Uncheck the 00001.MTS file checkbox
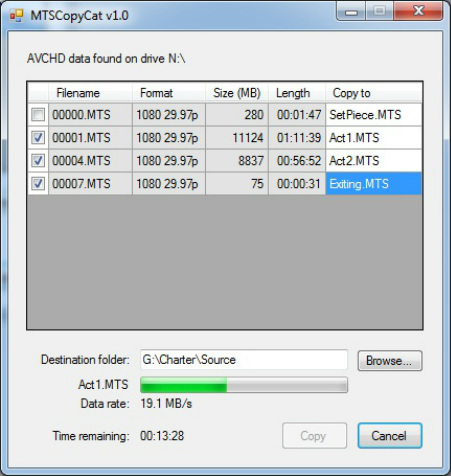 (x=38, y=138)
